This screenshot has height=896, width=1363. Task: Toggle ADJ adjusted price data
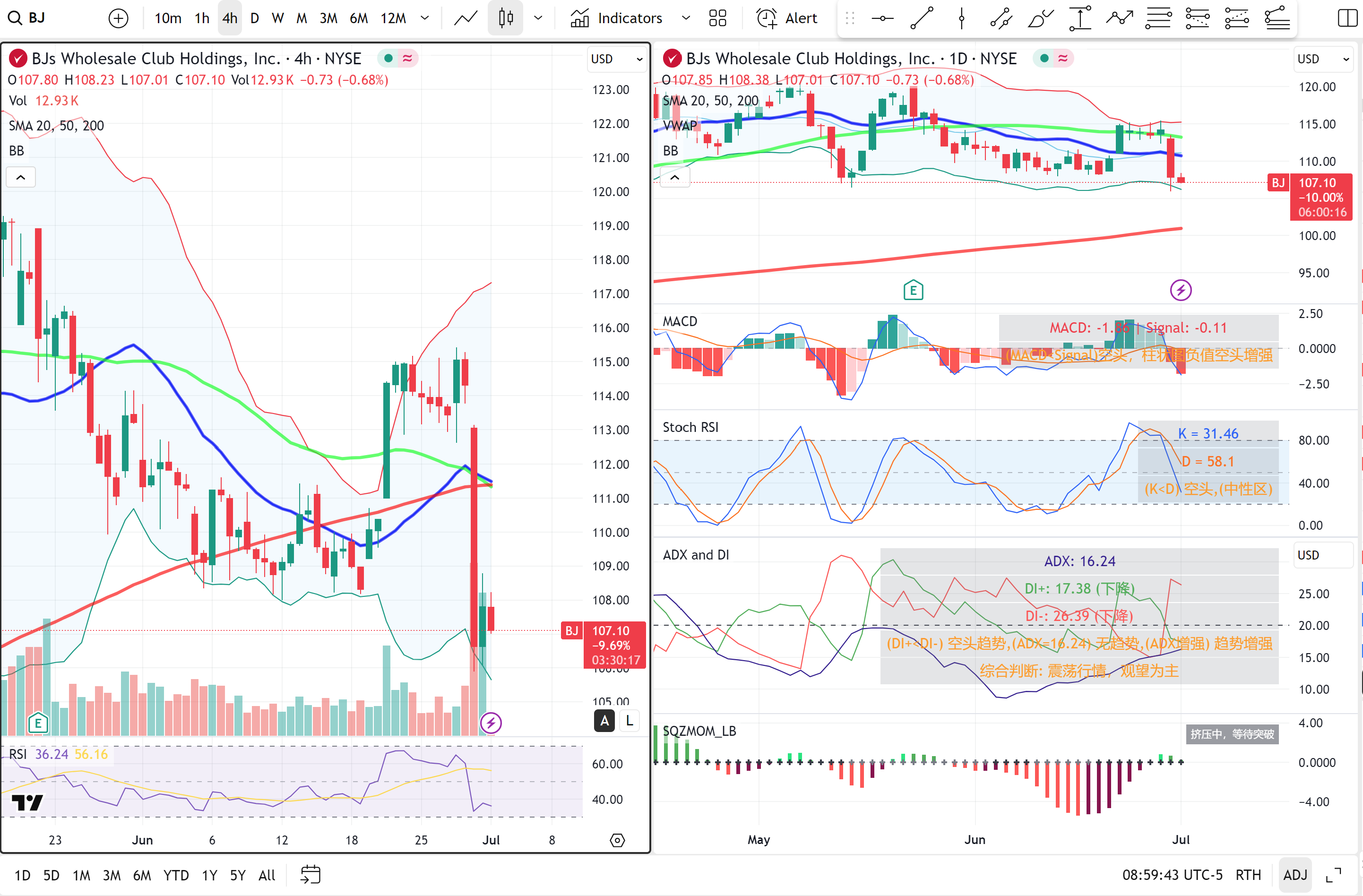coord(1295,875)
